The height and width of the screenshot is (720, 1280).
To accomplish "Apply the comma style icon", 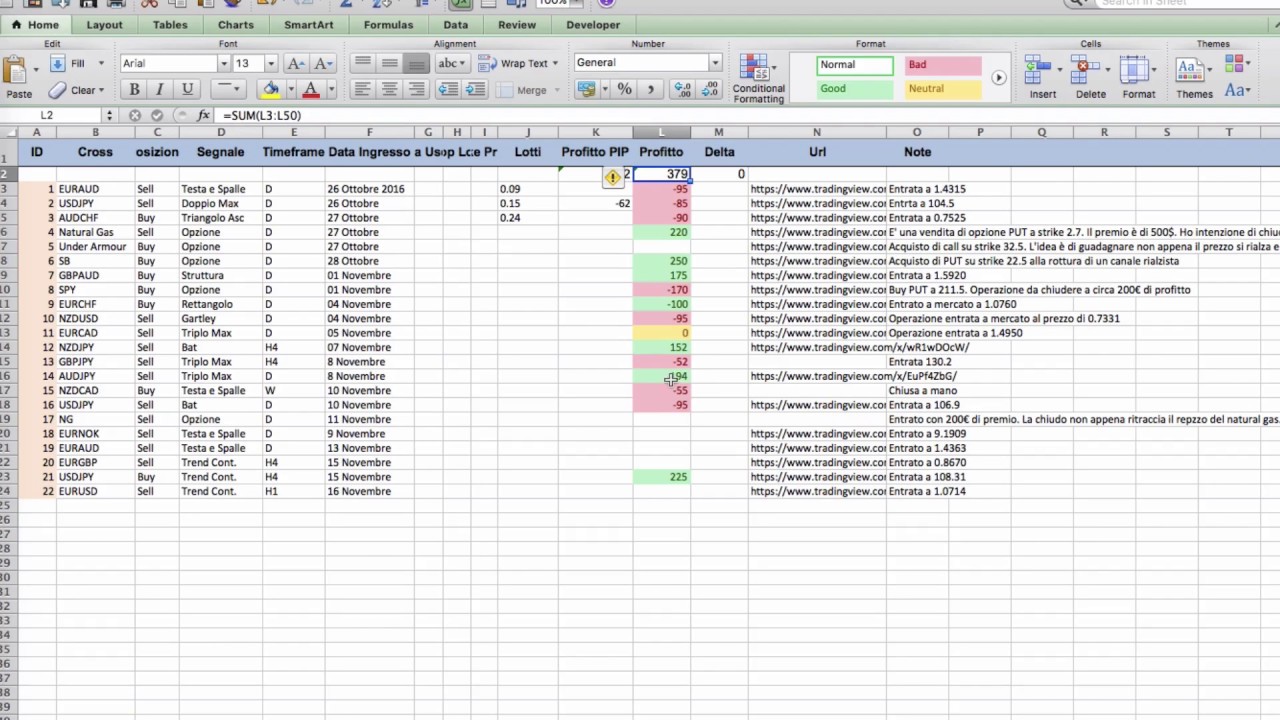I will point(651,89).
